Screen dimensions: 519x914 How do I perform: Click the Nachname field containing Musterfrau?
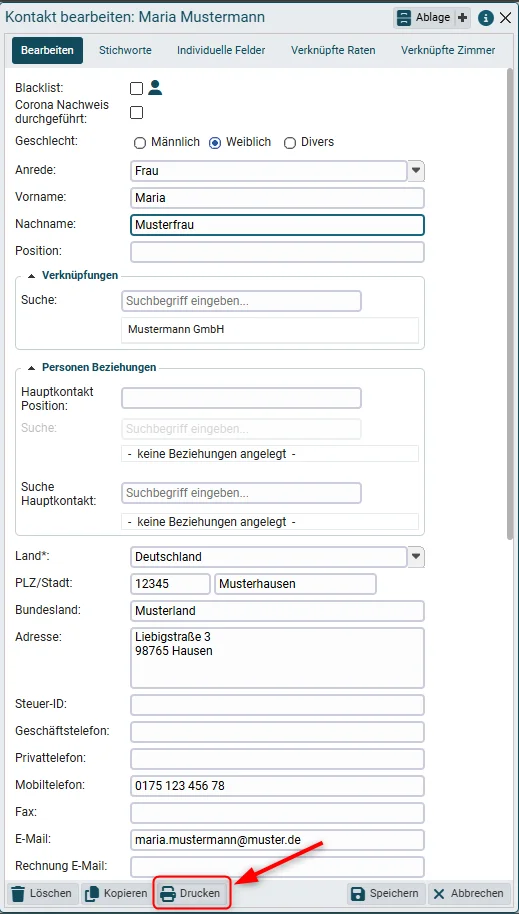coord(278,225)
